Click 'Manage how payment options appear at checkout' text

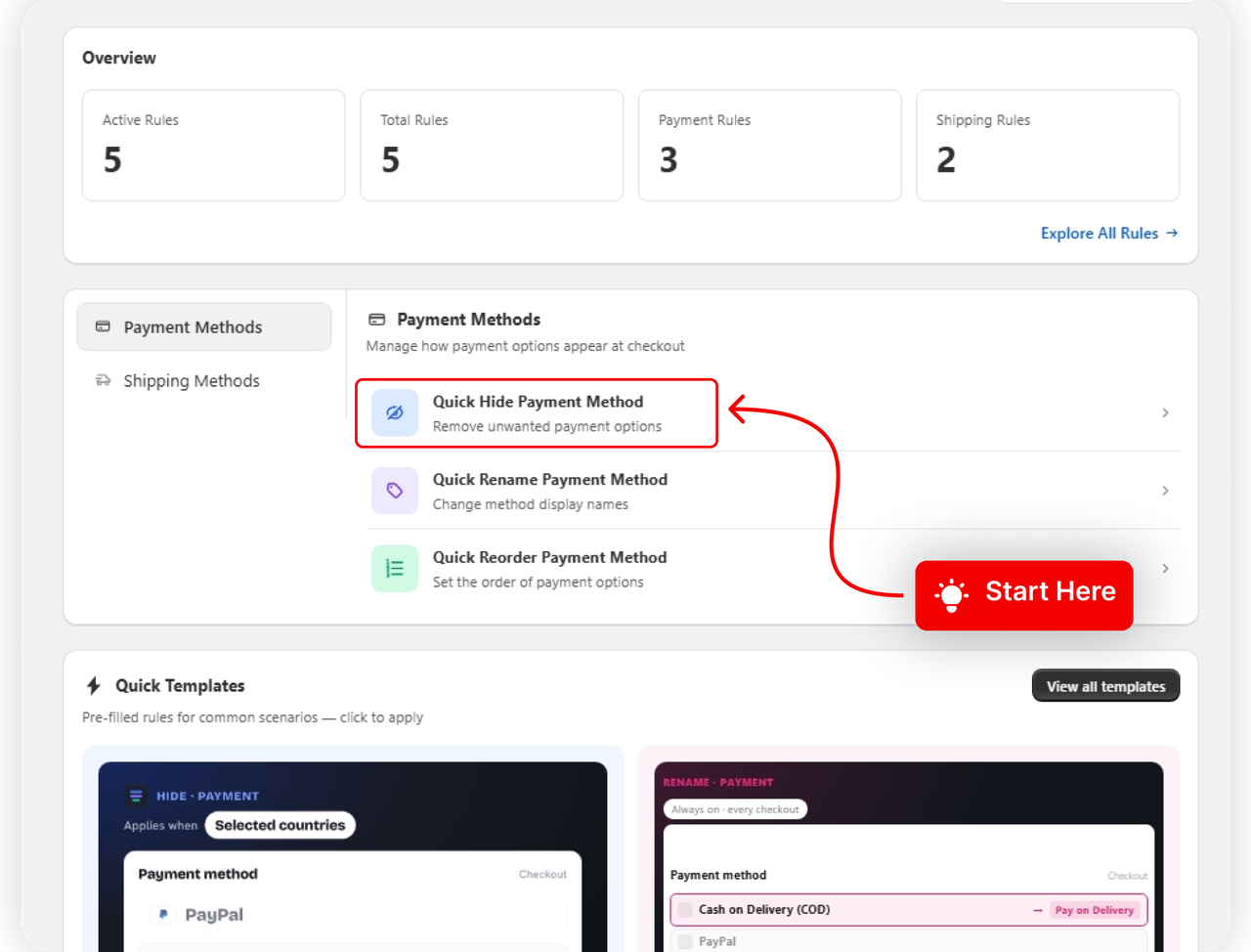[525, 346]
